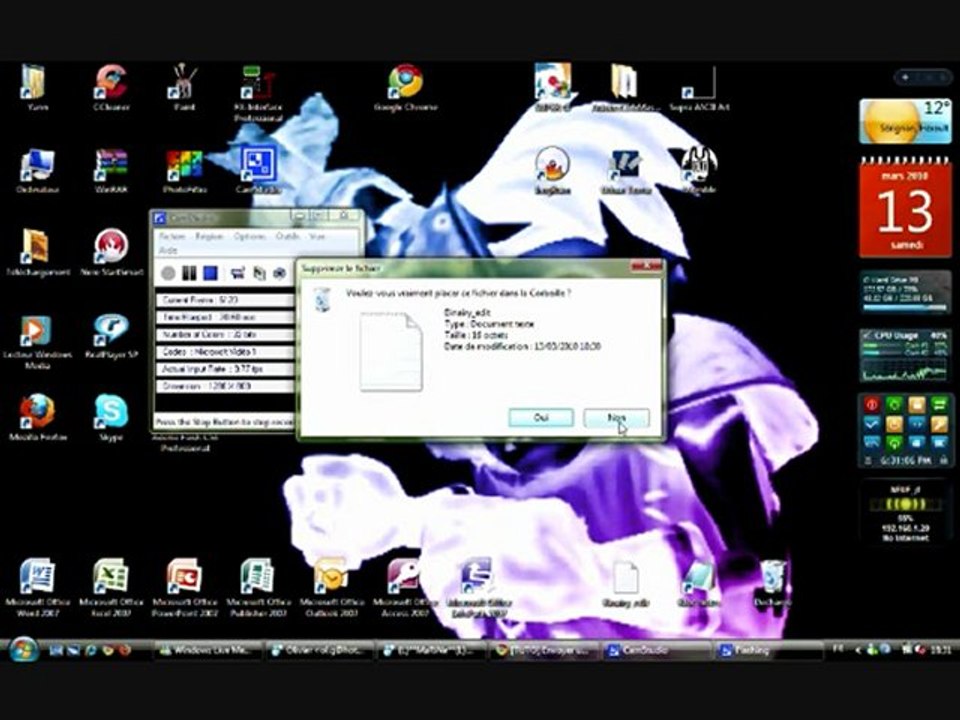Open CCleaner desktop shortcut
This screenshot has width=960, height=720.
coord(111,88)
